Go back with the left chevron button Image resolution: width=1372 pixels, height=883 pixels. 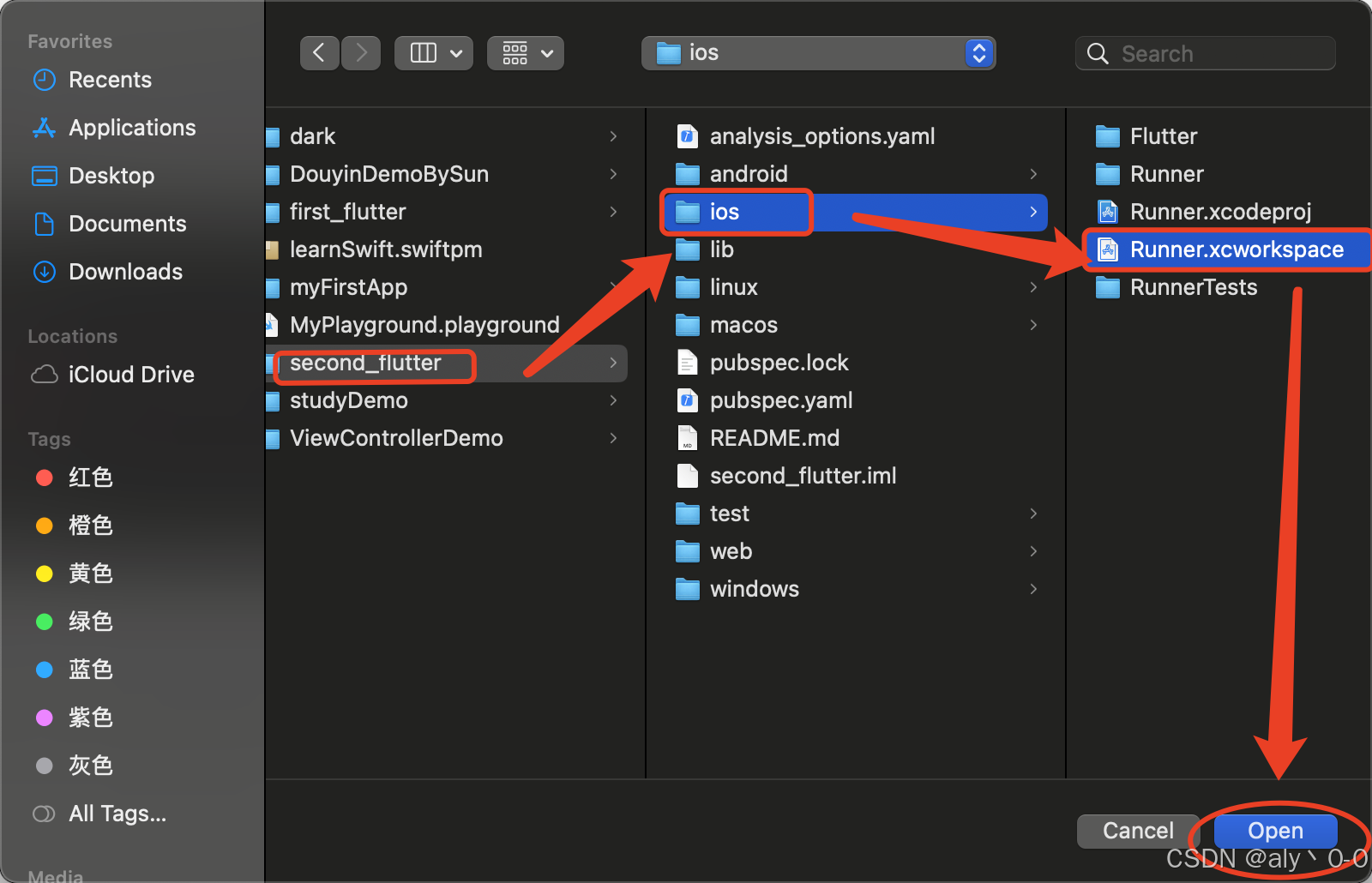click(x=319, y=53)
